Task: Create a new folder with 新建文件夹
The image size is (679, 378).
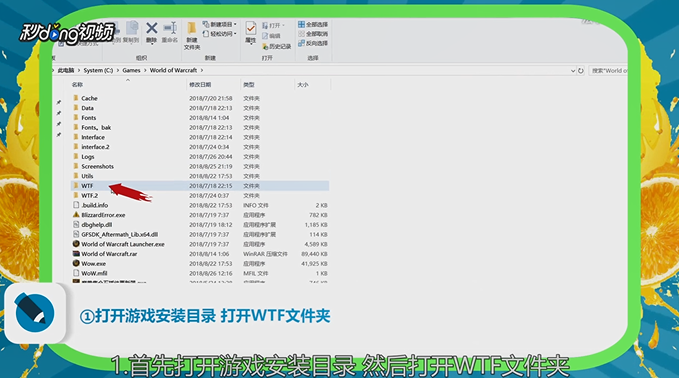Action: (x=191, y=36)
